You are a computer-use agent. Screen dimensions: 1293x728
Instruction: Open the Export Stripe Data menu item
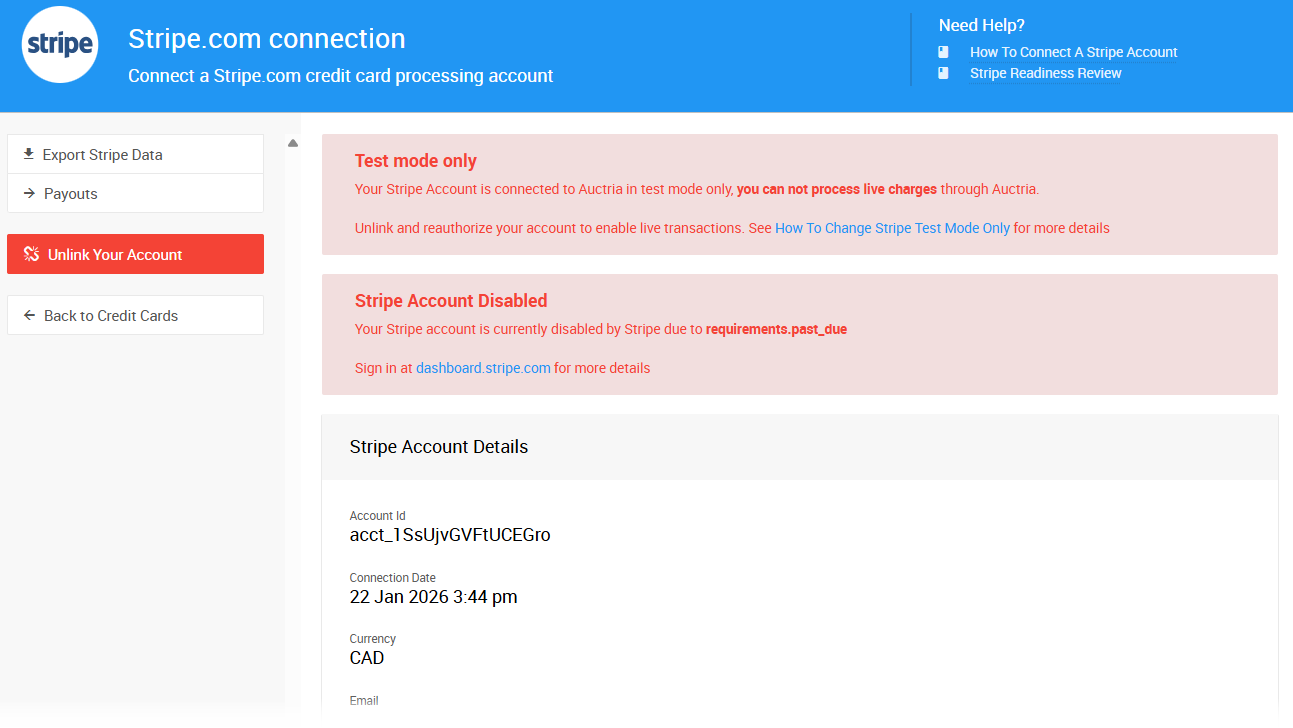[102, 155]
